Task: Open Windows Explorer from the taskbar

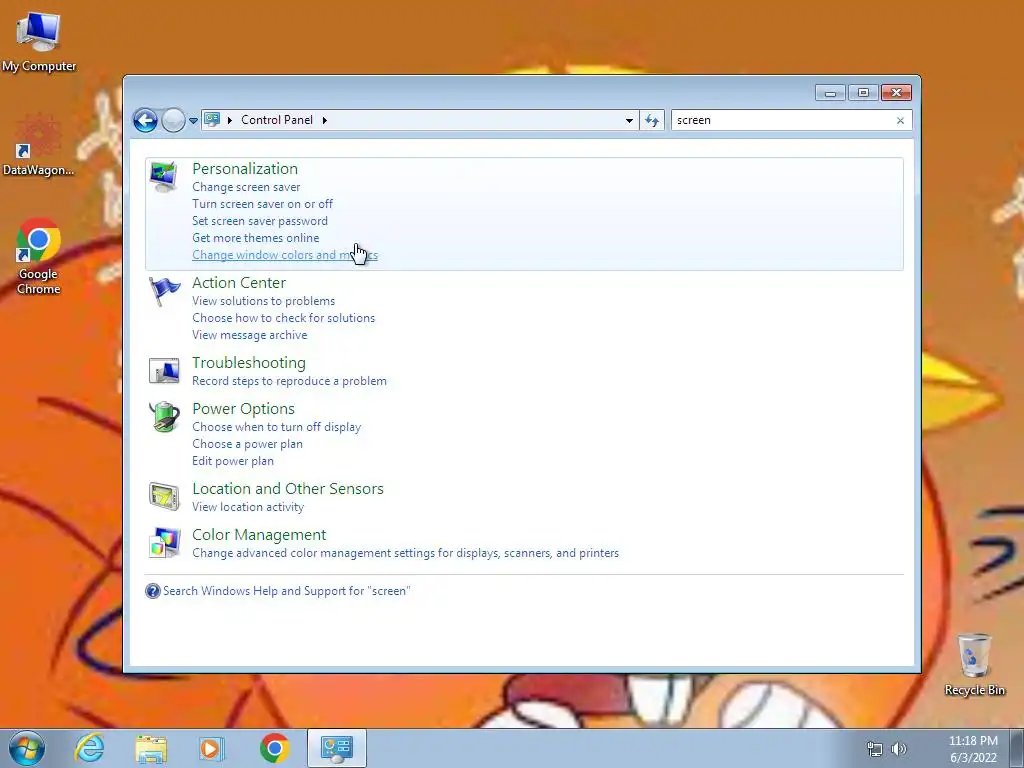Action: tap(151, 748)
